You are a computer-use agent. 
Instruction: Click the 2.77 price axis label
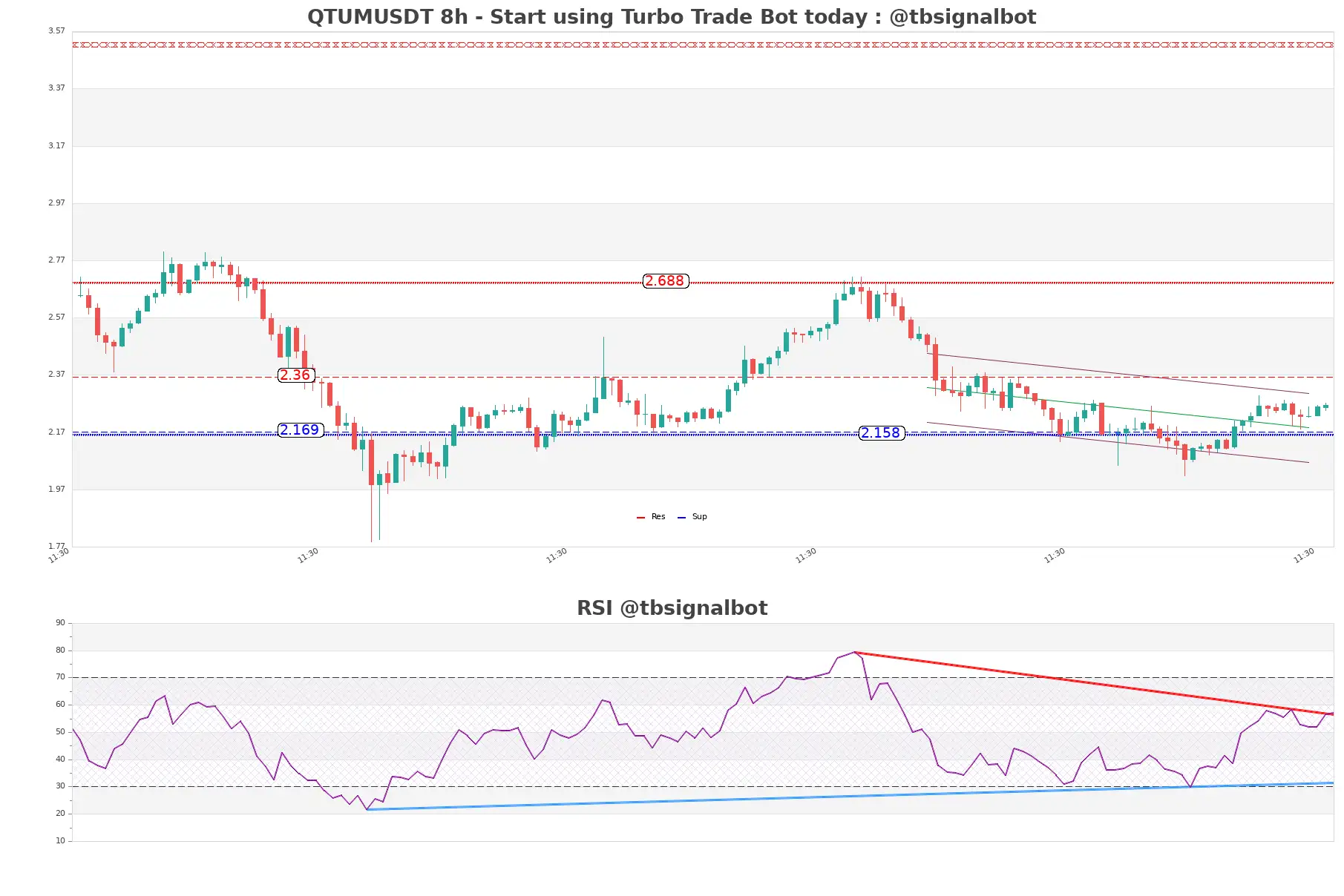click(56, 260)
